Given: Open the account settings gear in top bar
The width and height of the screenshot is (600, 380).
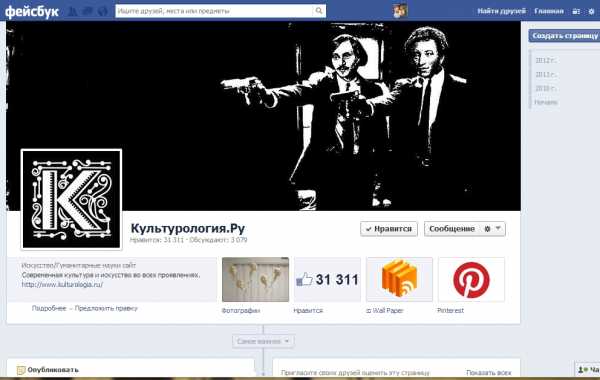Looking at the screenshot, I should (x=591, y=11).
